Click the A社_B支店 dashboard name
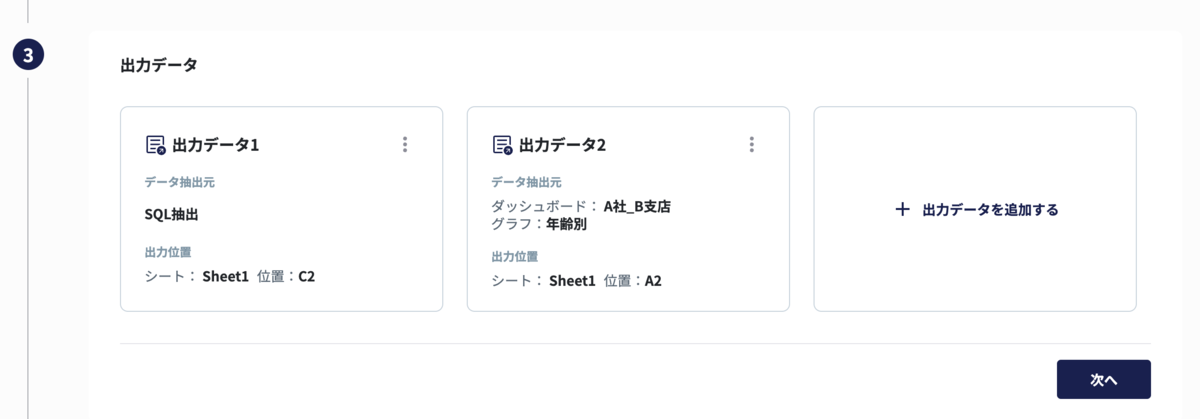1200x419 pixels. coord(637,206)
